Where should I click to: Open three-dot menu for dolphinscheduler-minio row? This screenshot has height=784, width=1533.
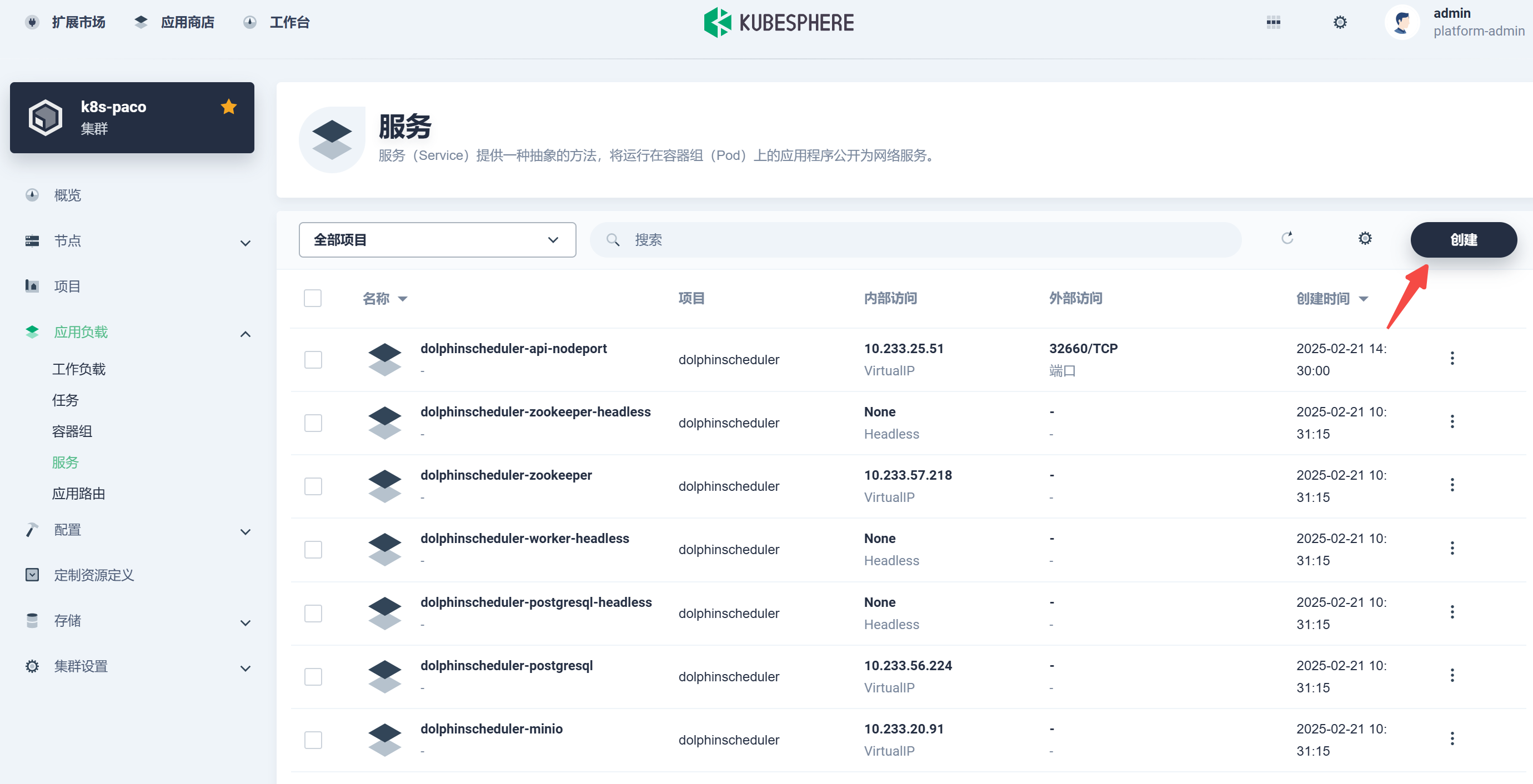click(1451, 738)
